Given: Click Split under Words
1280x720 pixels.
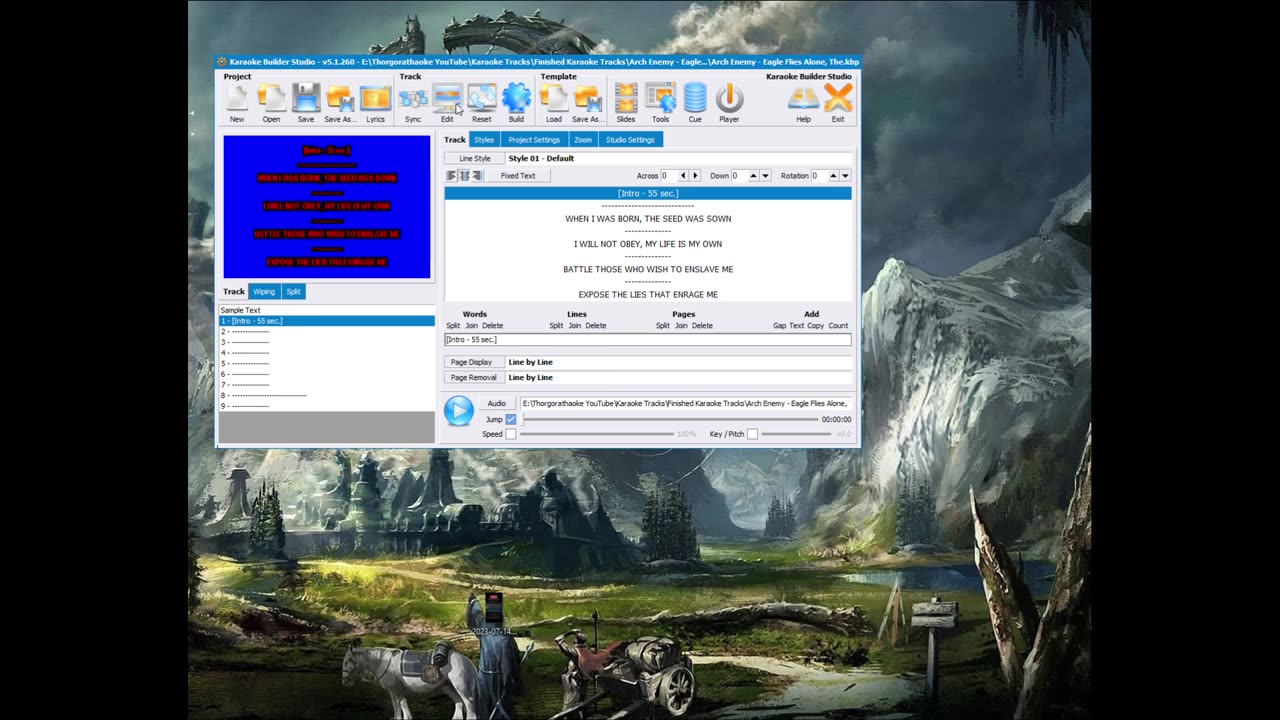Looking at the screenshot, I should tap(453, 326).
